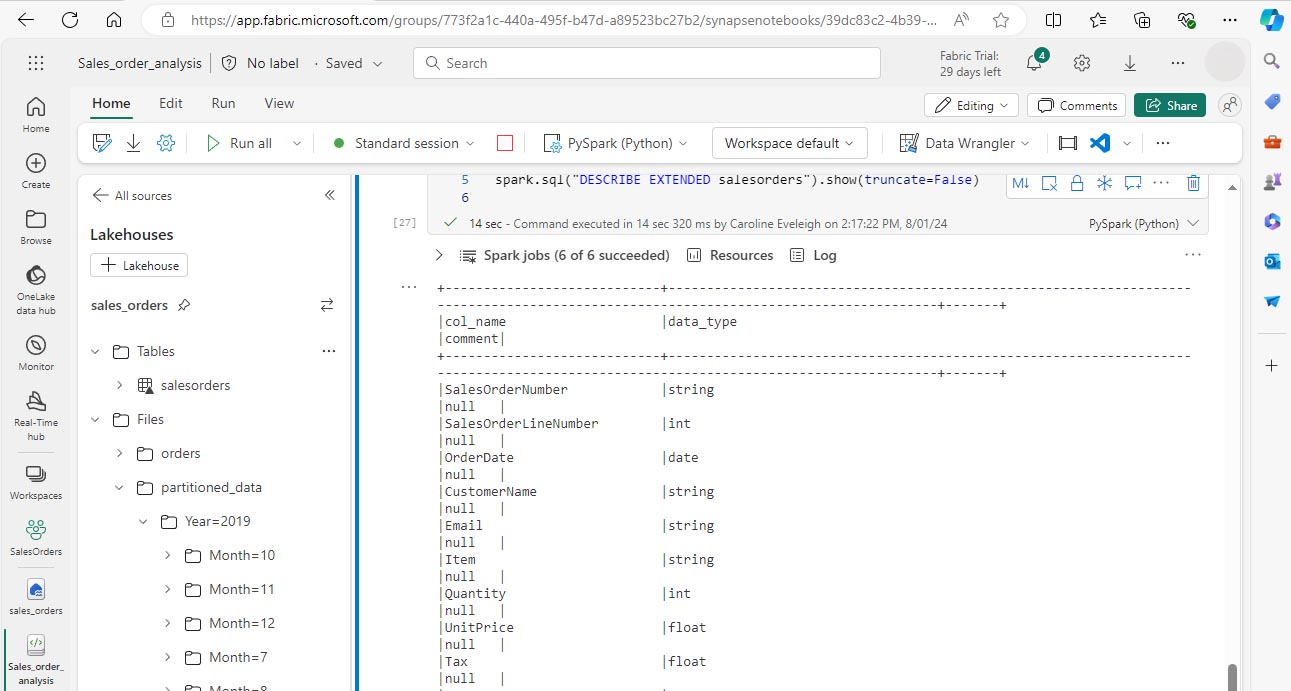Click the download icon in header

[x=1130, y=63]
